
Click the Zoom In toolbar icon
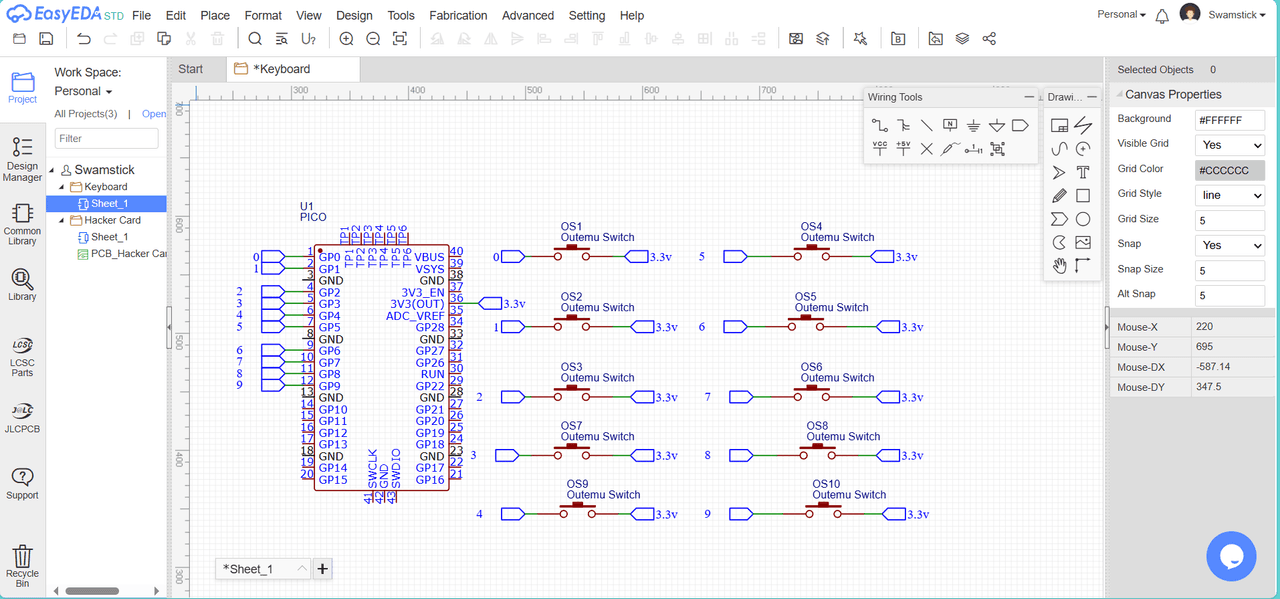(x=346, y=39)
